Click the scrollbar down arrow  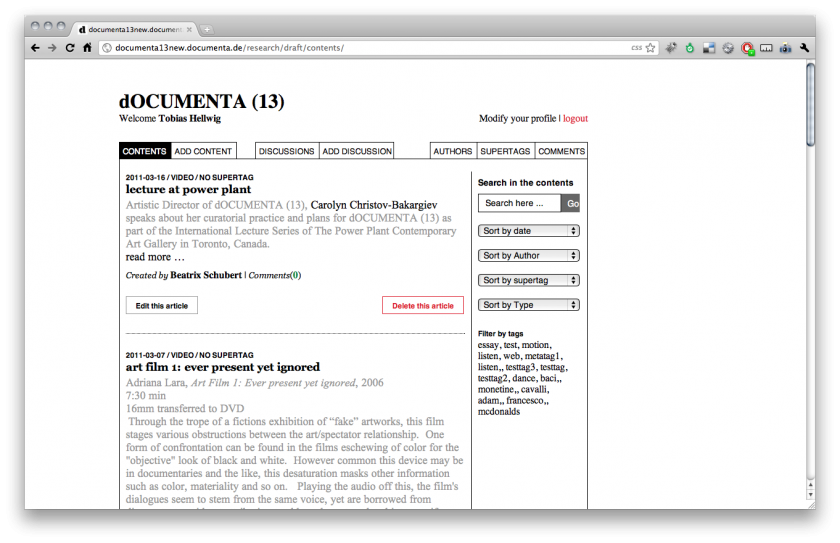(811, 495)
